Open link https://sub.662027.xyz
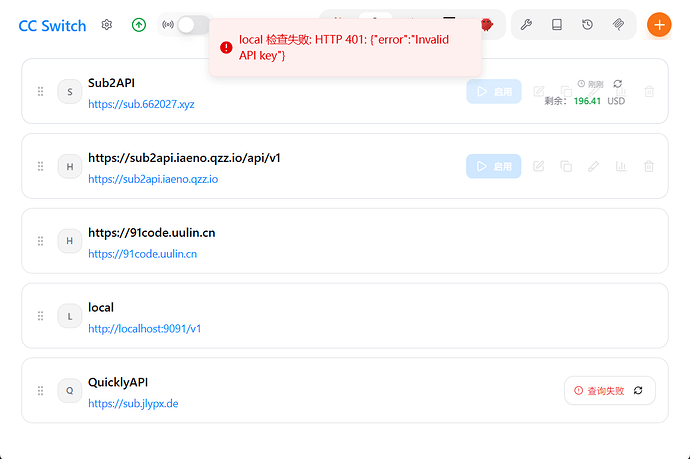The image size is (690, 459). coord(141,104)
